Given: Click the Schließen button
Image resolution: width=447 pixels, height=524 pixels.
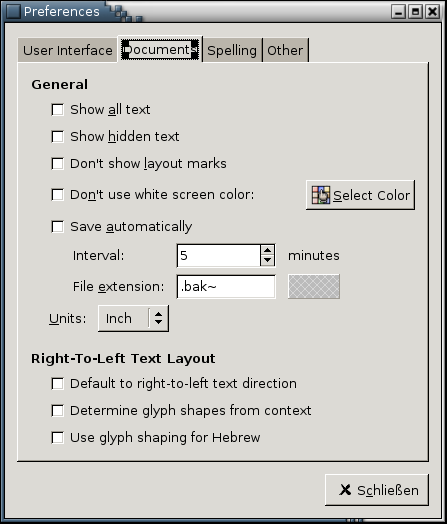Looking at the screenshot, I should coord(377,490).
